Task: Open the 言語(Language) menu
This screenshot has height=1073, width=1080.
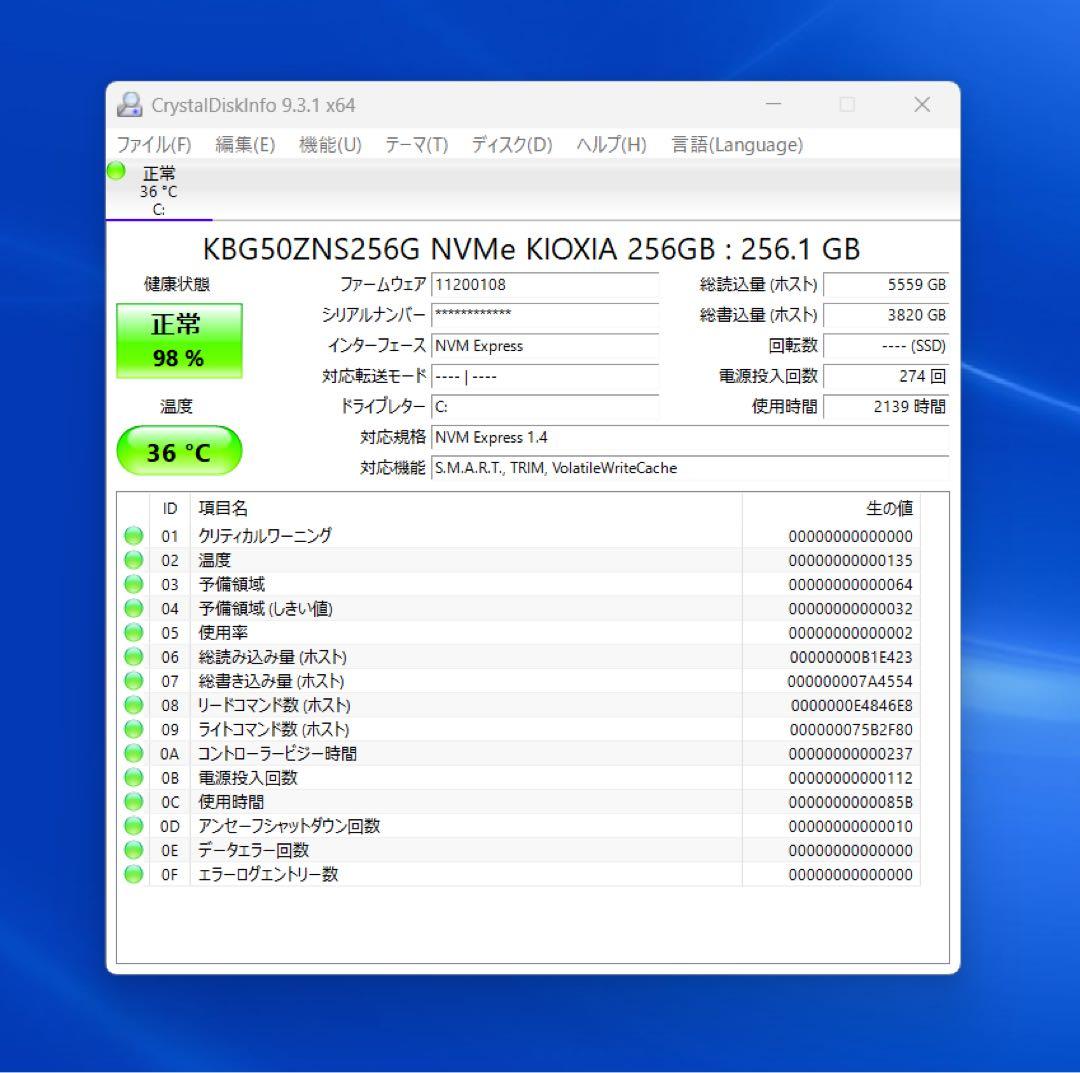Action: pyautogui.click(x=736, y=144)
